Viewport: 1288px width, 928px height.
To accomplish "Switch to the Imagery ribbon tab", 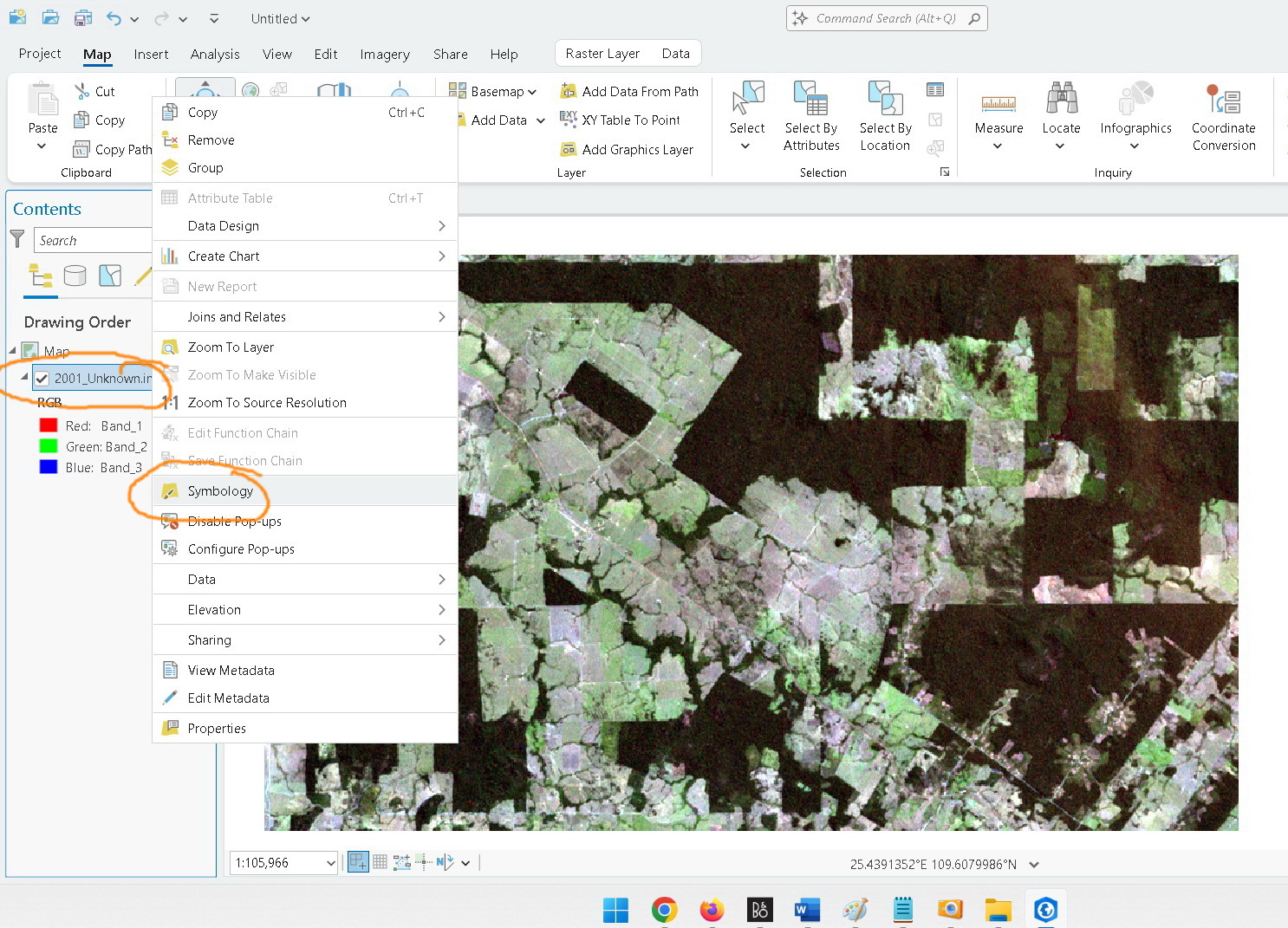I will (x=384, y=54).
